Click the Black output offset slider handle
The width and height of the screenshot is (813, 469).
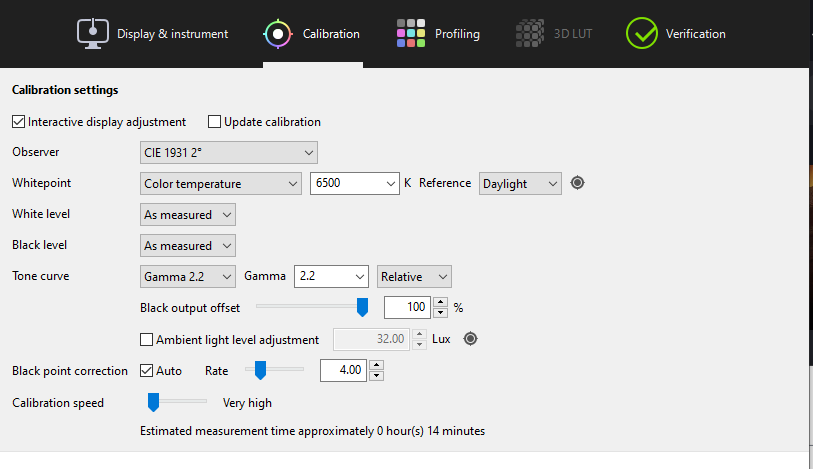tap(362, 307)
